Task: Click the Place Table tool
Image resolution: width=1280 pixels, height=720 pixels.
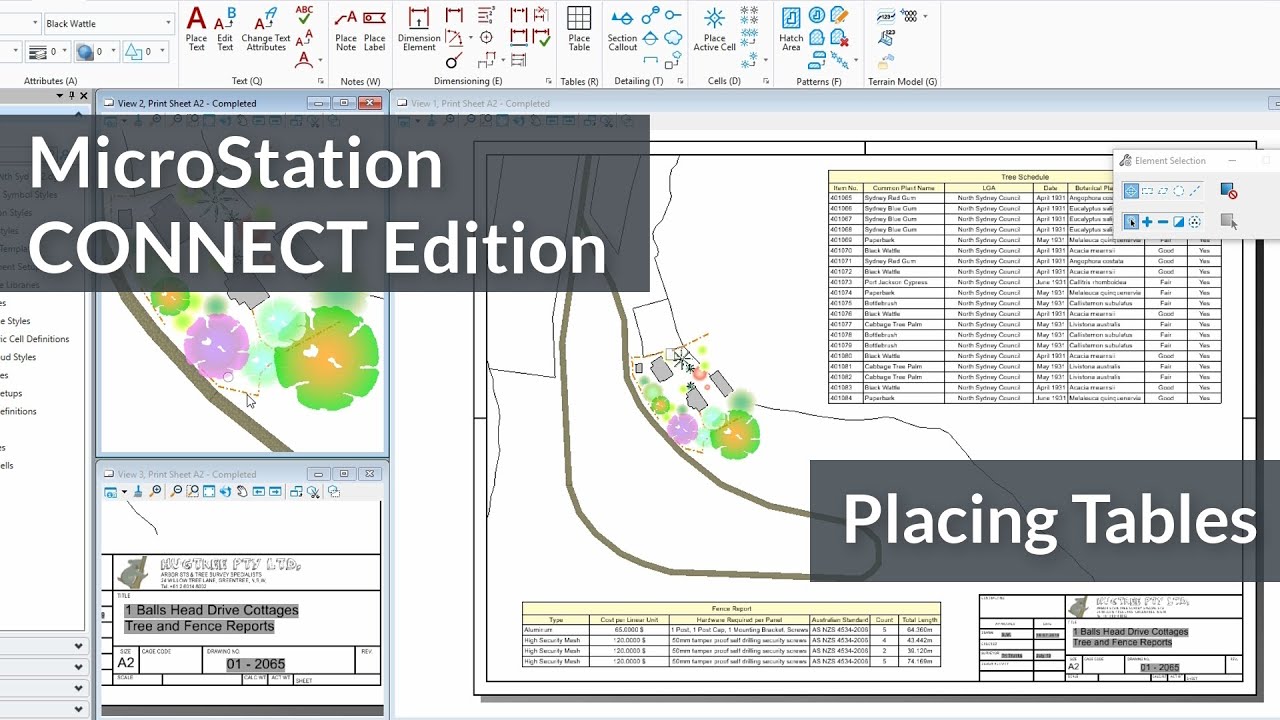Action: coord(579,28)
